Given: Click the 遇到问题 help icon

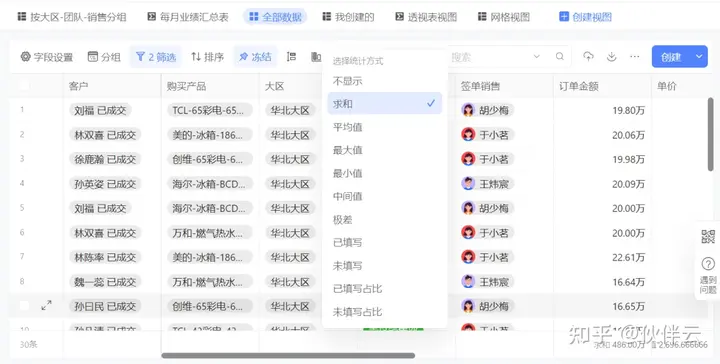Looking at the screenshot, I should (708, 274).
